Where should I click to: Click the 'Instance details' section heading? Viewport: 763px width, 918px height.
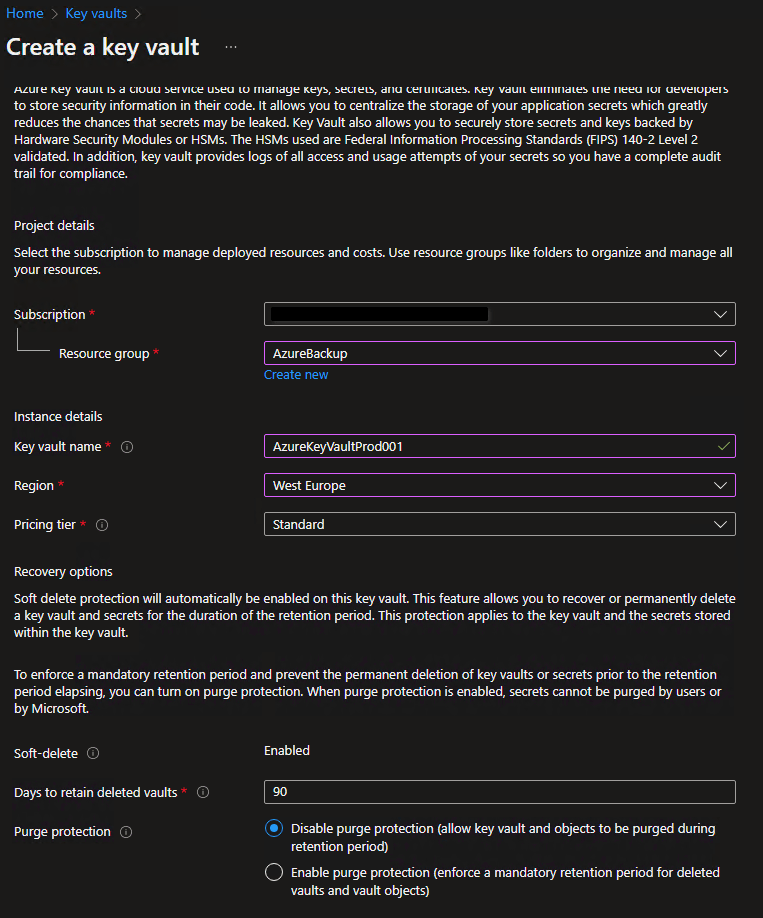click(58, 416)
